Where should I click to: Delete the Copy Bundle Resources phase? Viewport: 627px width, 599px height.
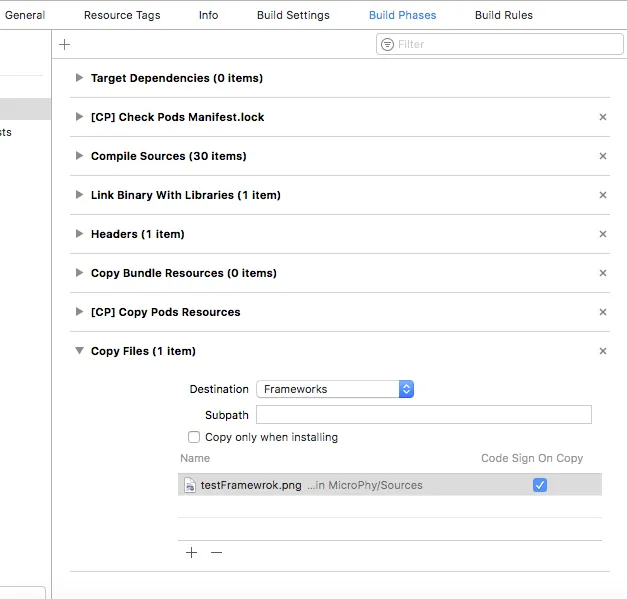coord(603,273)
